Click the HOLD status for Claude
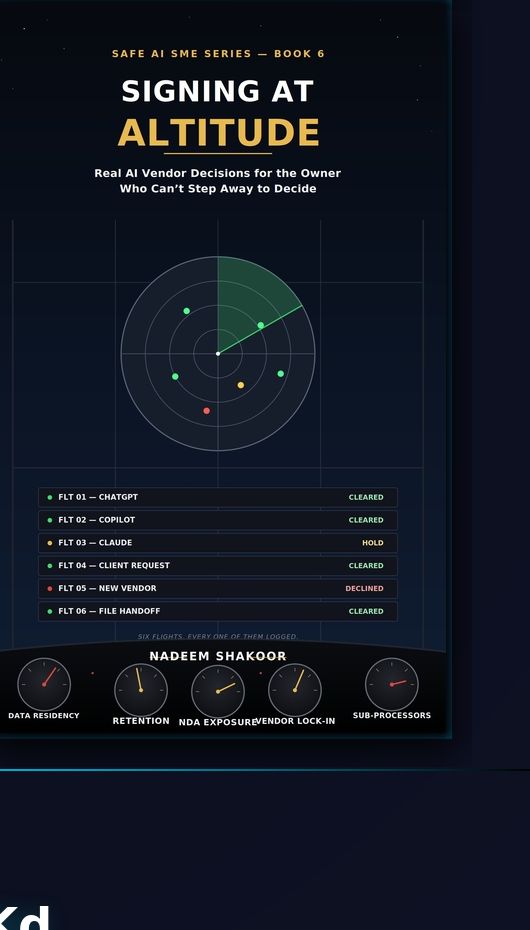Image resolution: width=530 pixels, height=930 pixels. [373, 543]
